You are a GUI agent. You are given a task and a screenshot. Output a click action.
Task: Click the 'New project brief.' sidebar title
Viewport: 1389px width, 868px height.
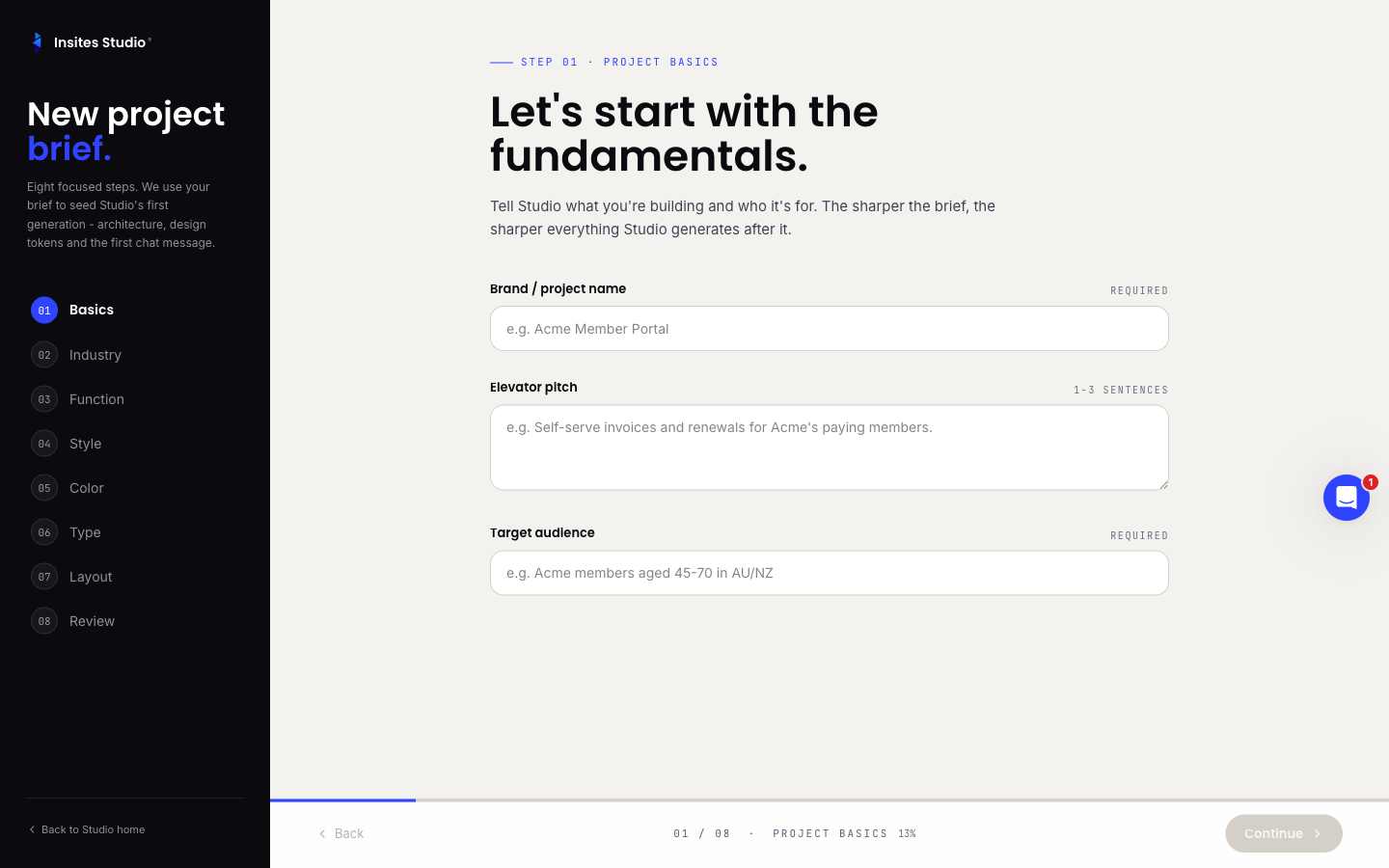(125, 131)
